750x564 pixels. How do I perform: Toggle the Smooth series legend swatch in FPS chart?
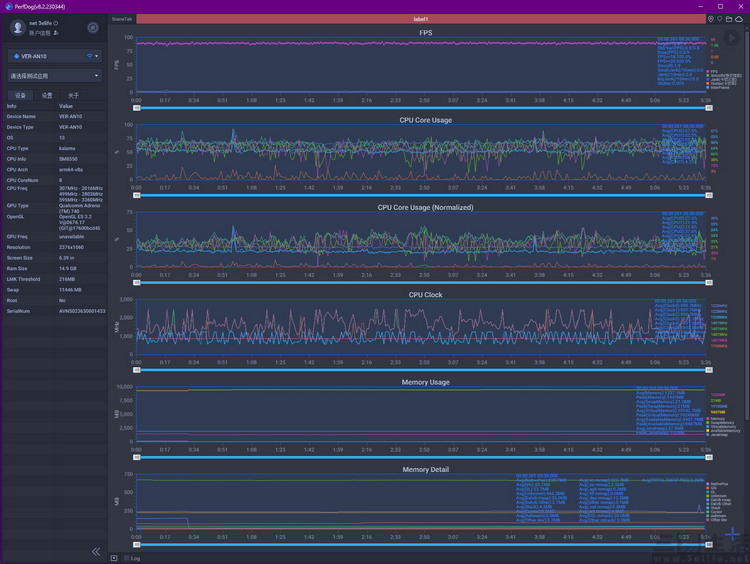(708, 75)
